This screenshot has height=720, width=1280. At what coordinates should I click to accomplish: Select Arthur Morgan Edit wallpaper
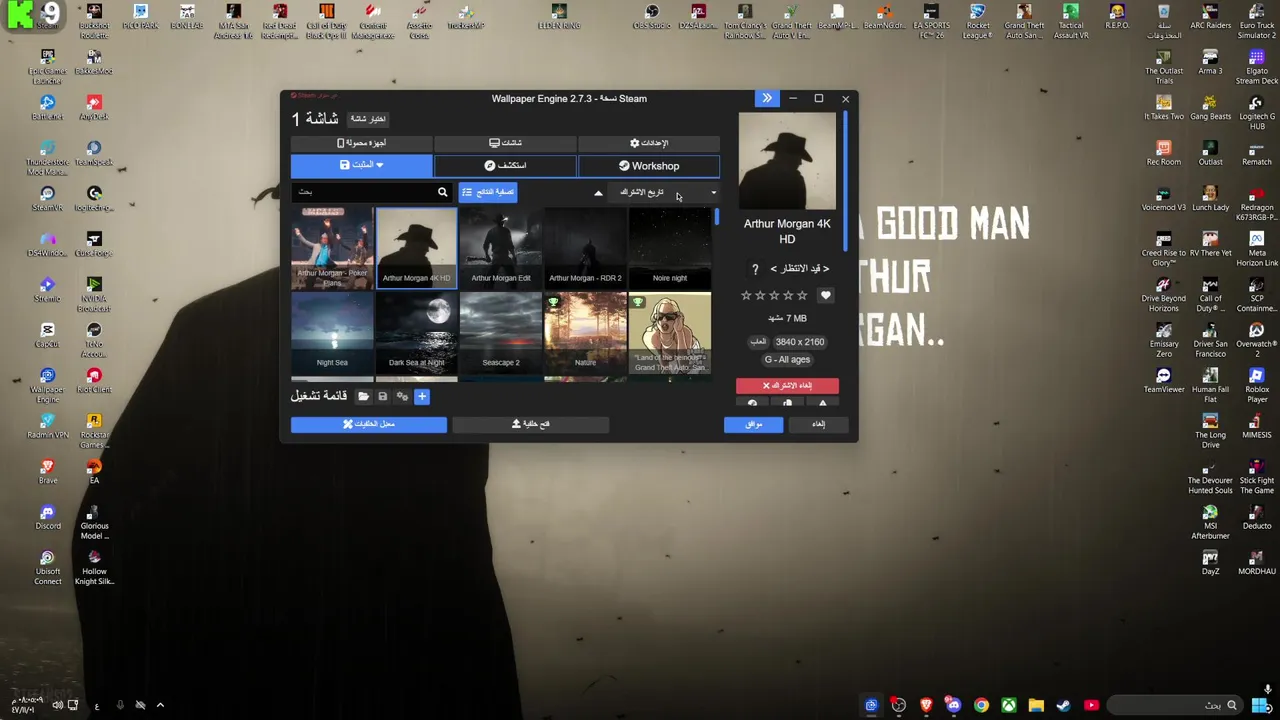coord(501,248)
